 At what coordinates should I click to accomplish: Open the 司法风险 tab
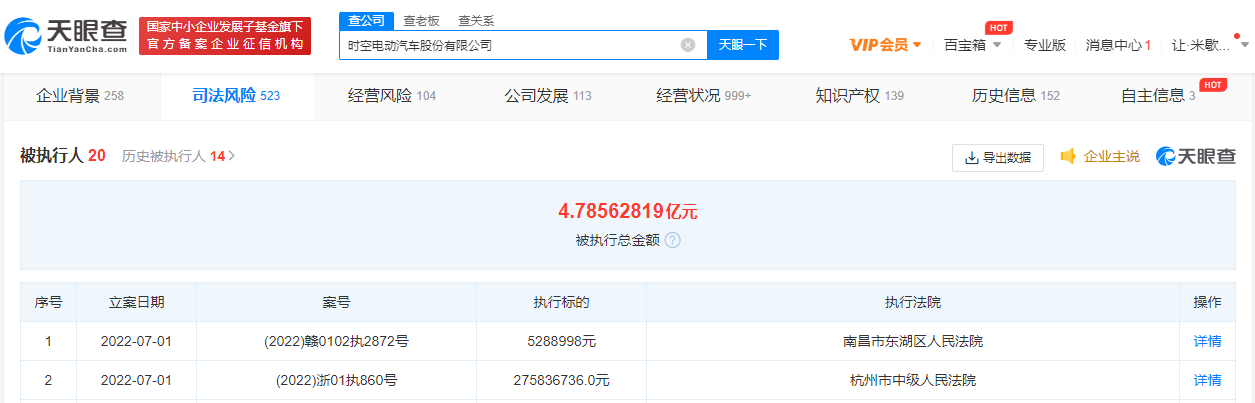click(x=236, y=96)
